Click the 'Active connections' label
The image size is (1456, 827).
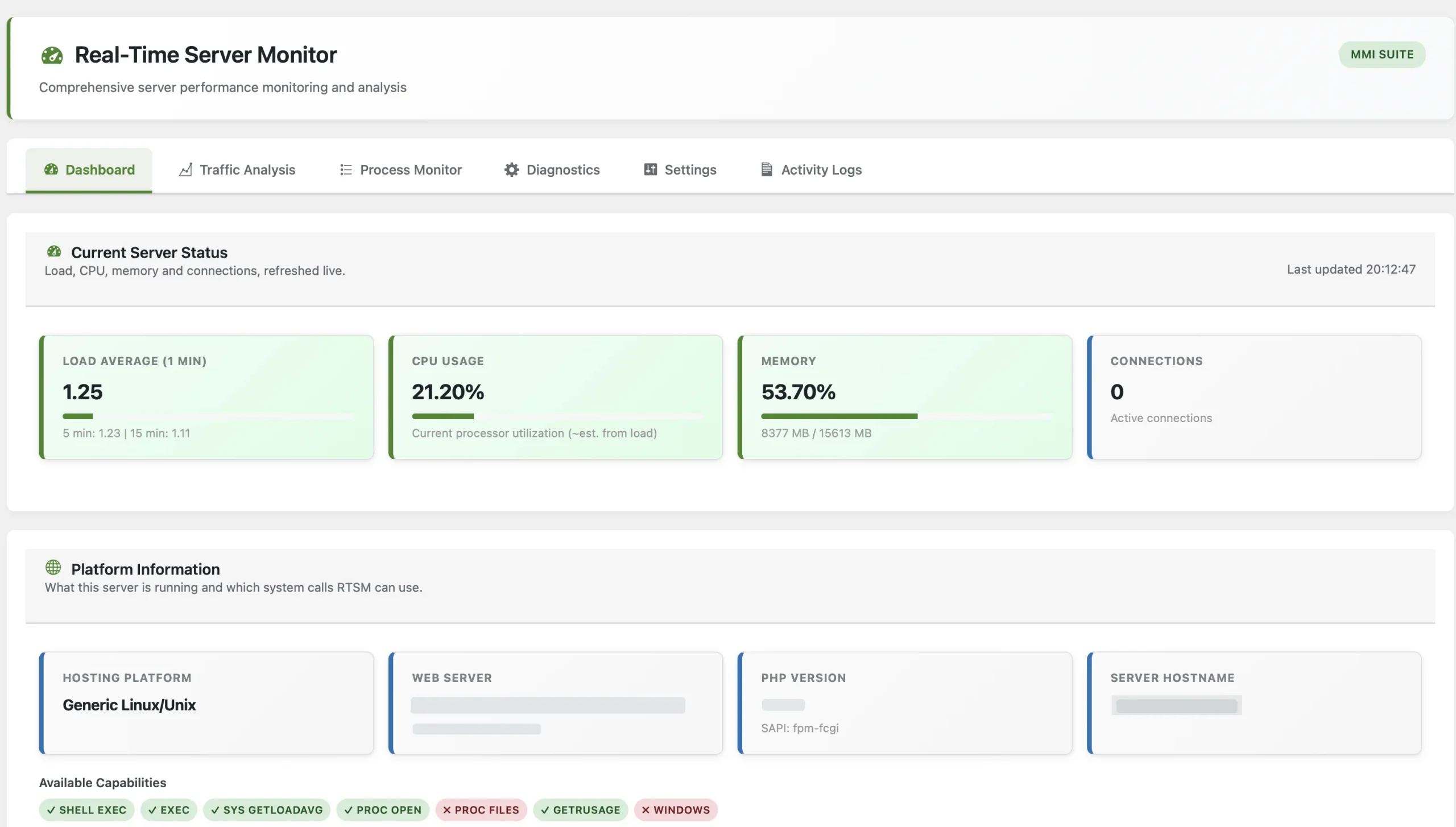1161,418
